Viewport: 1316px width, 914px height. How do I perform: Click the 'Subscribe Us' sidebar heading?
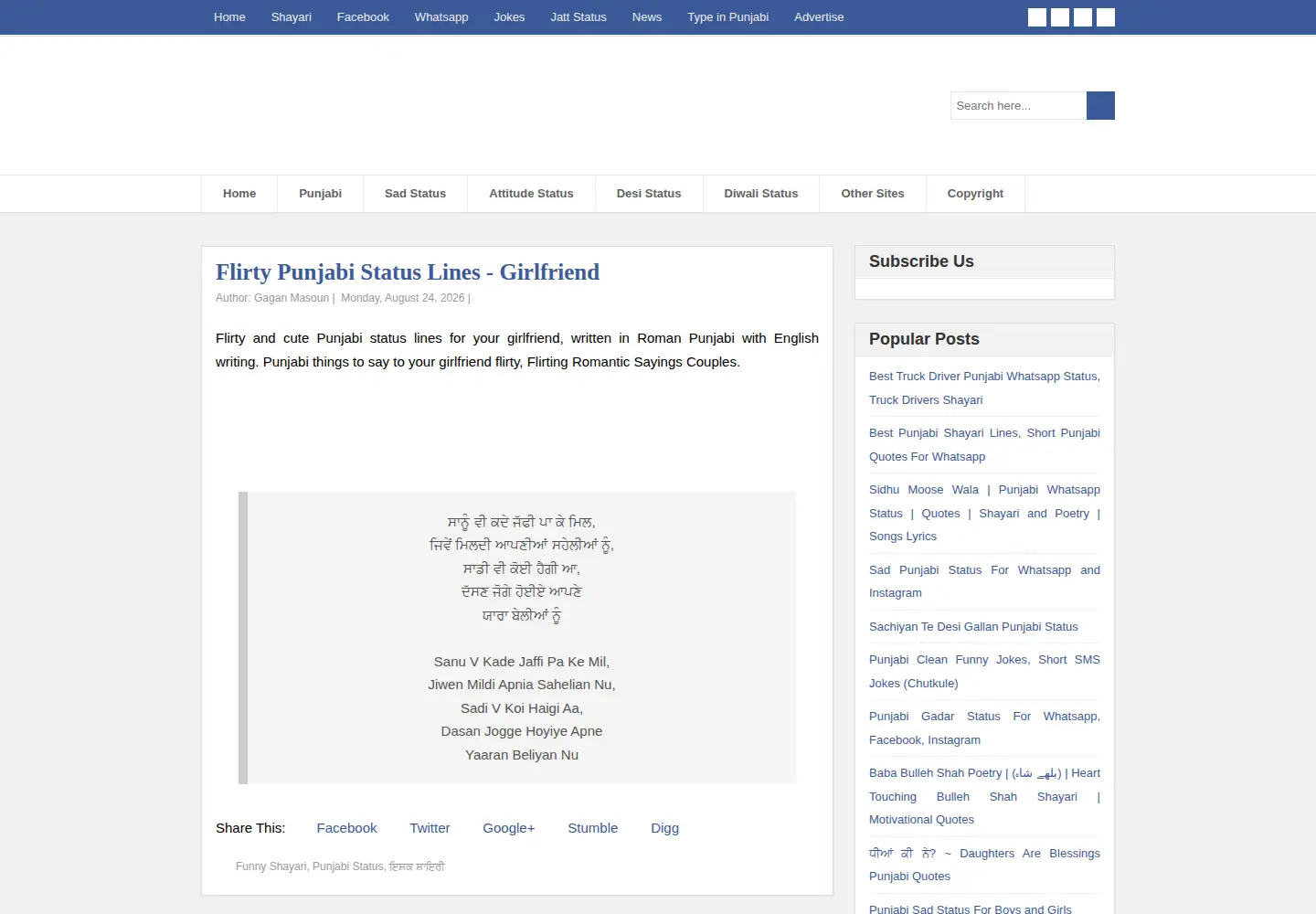[x=921, y=261]
